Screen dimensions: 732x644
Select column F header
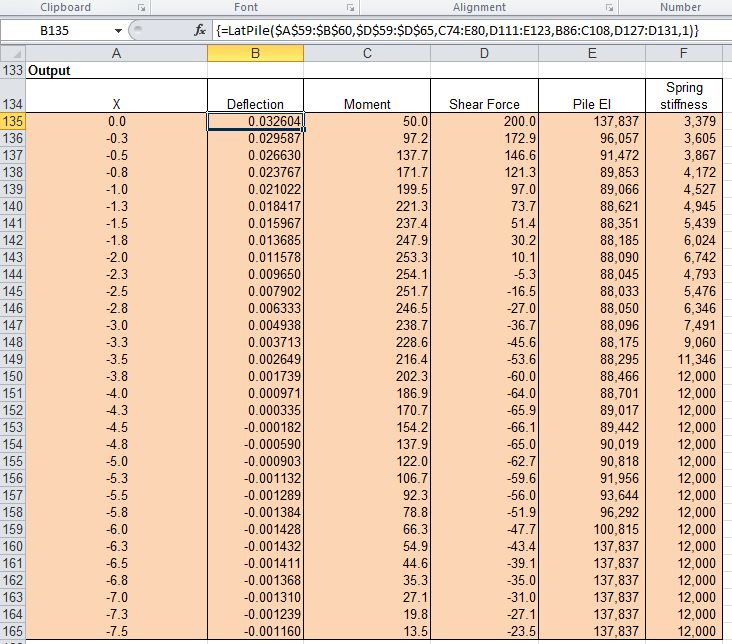[x=683, y=54]
